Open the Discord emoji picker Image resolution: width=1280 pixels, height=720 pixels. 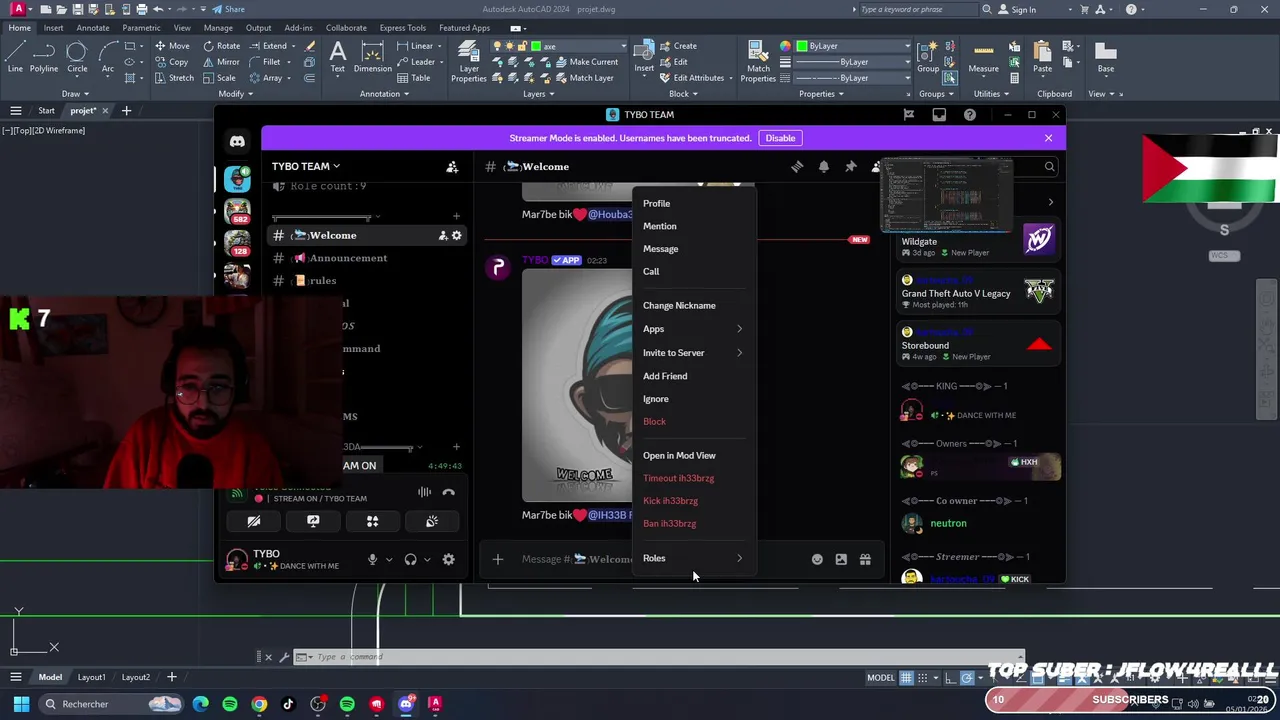[817, 560]
